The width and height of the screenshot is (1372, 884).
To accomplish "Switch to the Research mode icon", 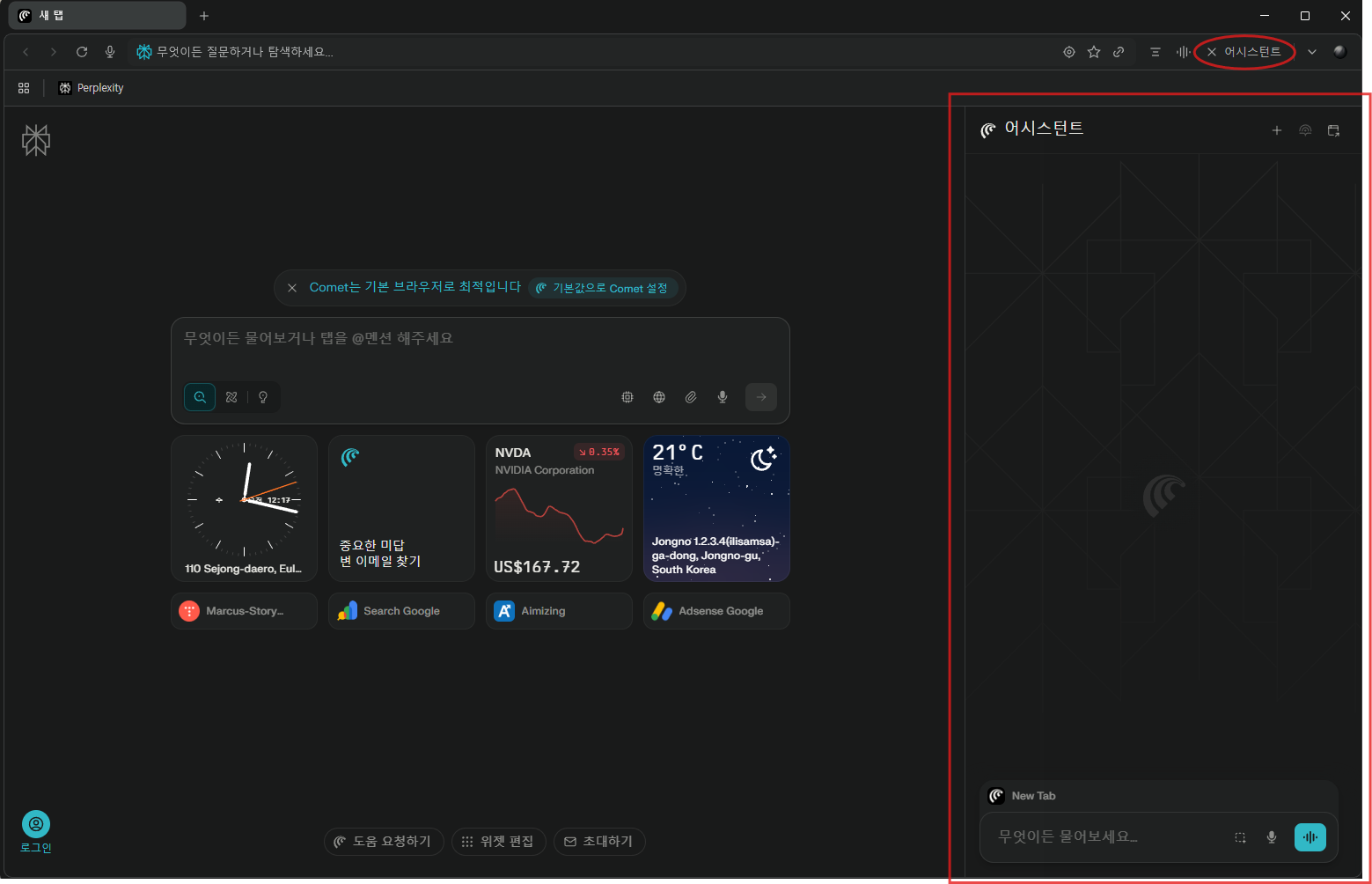I will click(231, 397).
